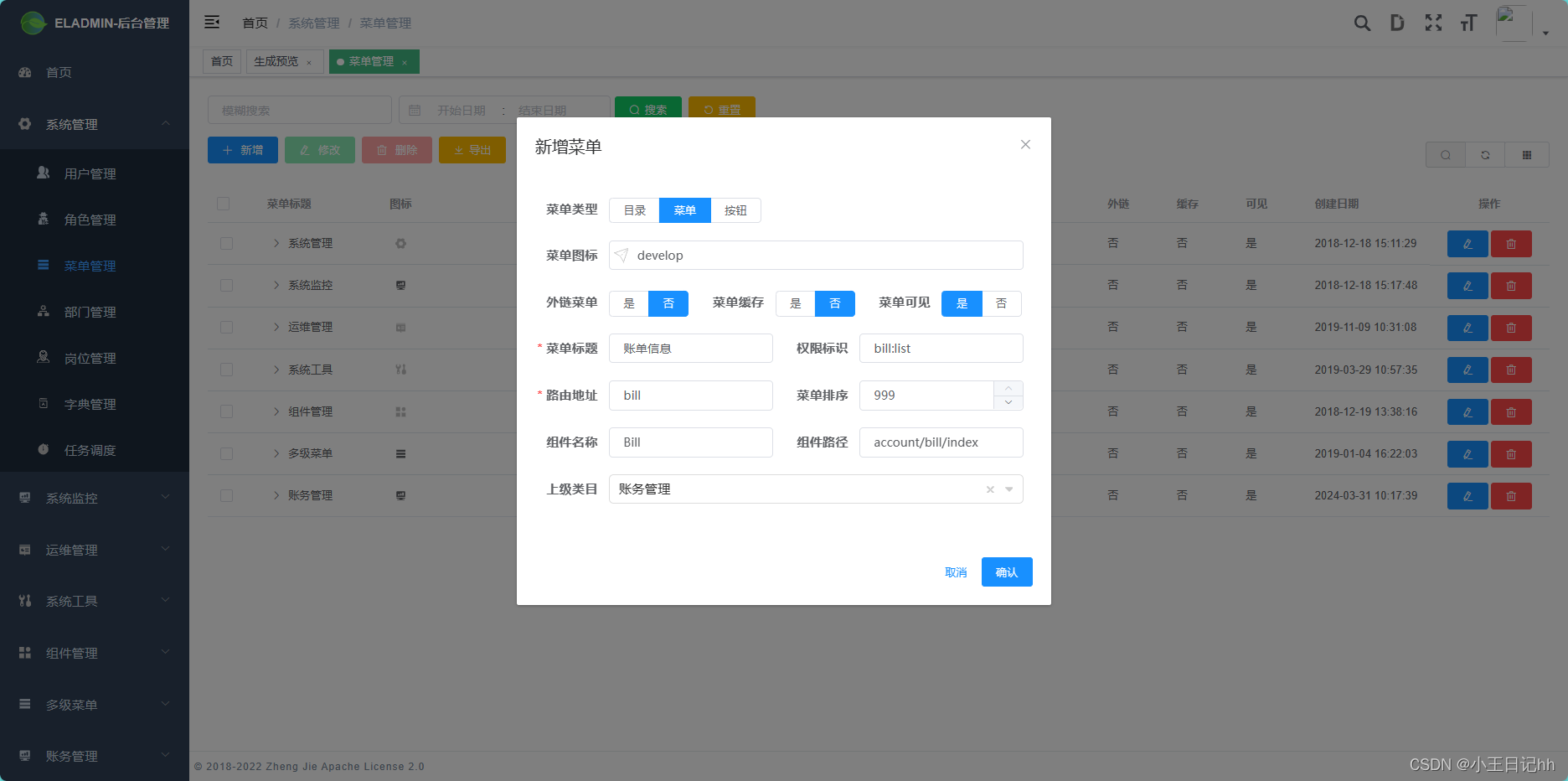Expand the 运维管理 table row

(x=276, y=328)
